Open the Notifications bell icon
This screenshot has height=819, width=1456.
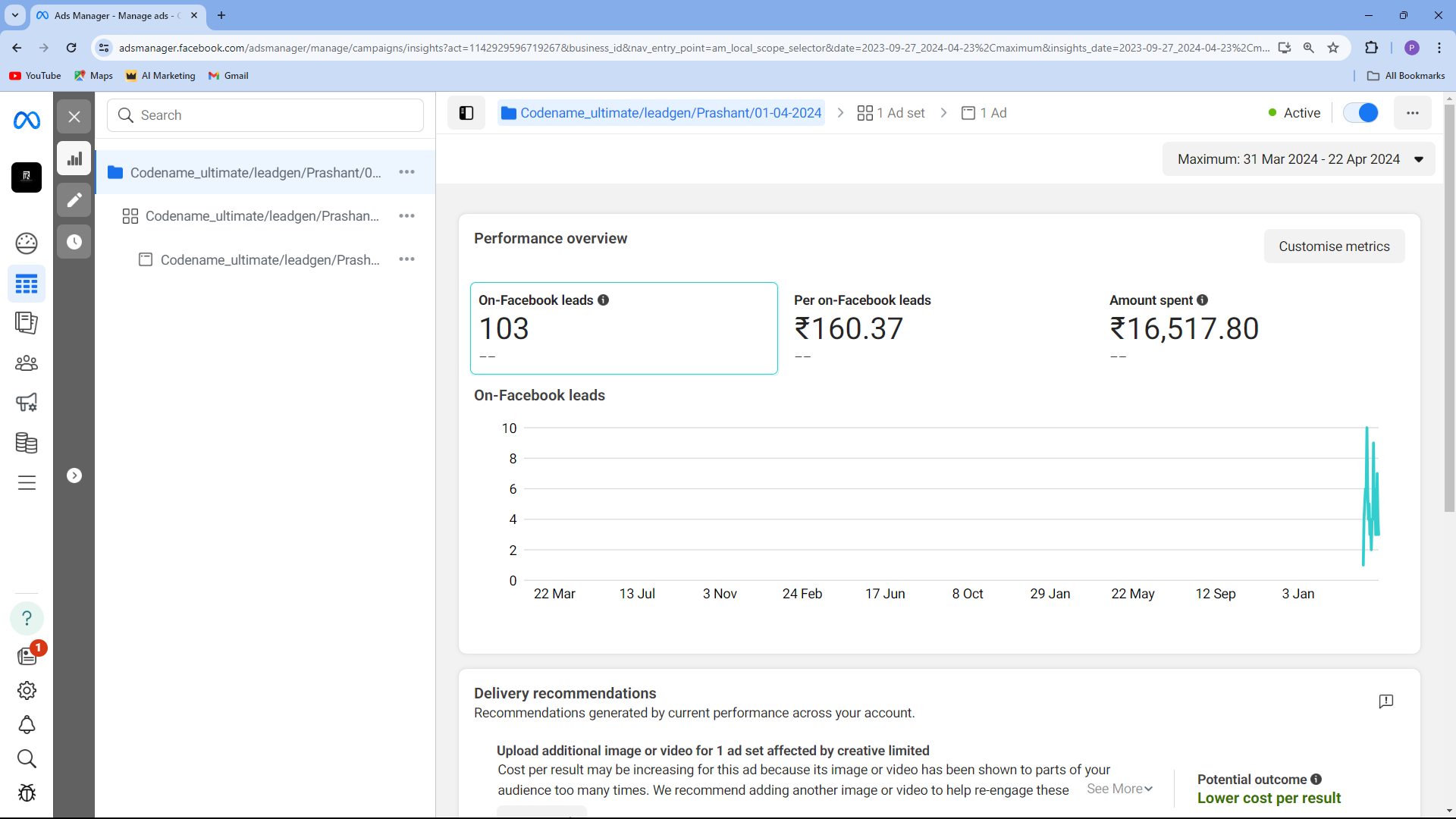(x=27, y=725)
